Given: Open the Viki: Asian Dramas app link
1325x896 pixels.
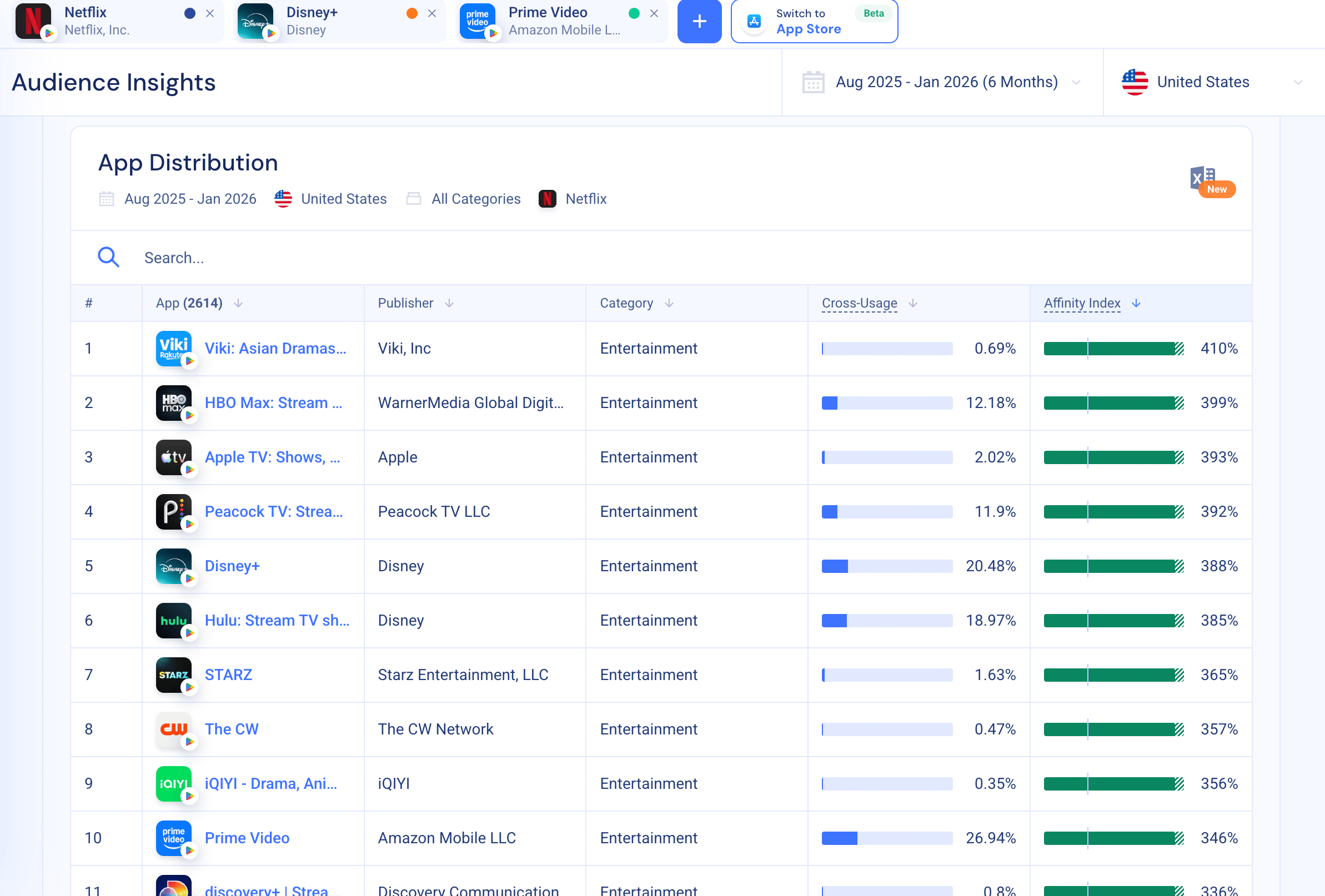Looking at the screenshot, I should point(275,348).
